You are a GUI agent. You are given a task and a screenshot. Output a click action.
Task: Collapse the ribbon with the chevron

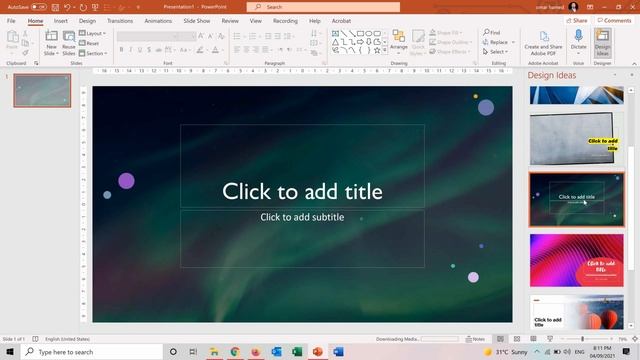coord(634,64)
